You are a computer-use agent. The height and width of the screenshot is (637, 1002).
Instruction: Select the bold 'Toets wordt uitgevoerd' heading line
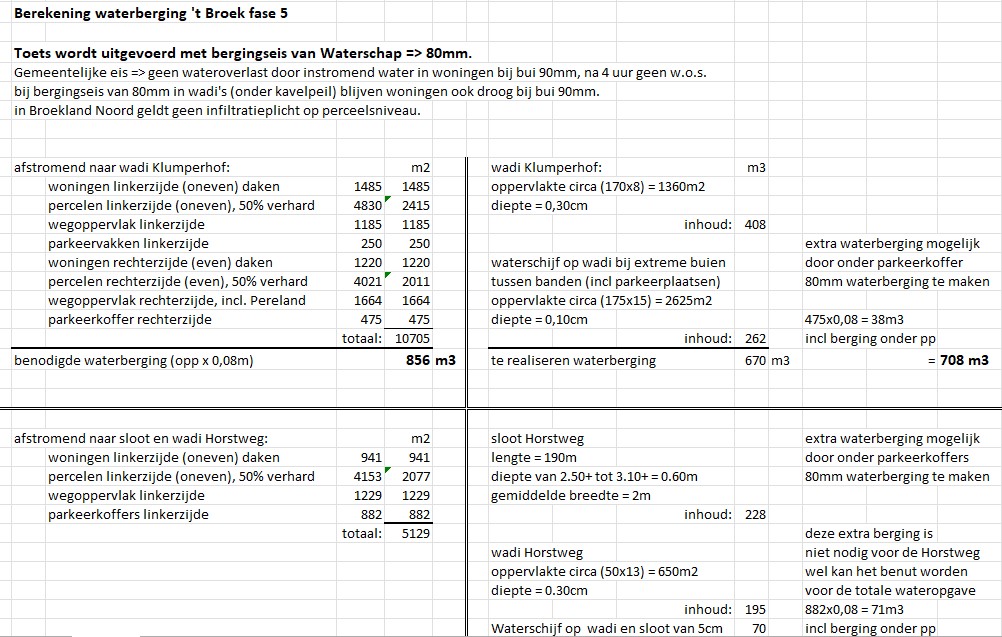click(243, 53)
